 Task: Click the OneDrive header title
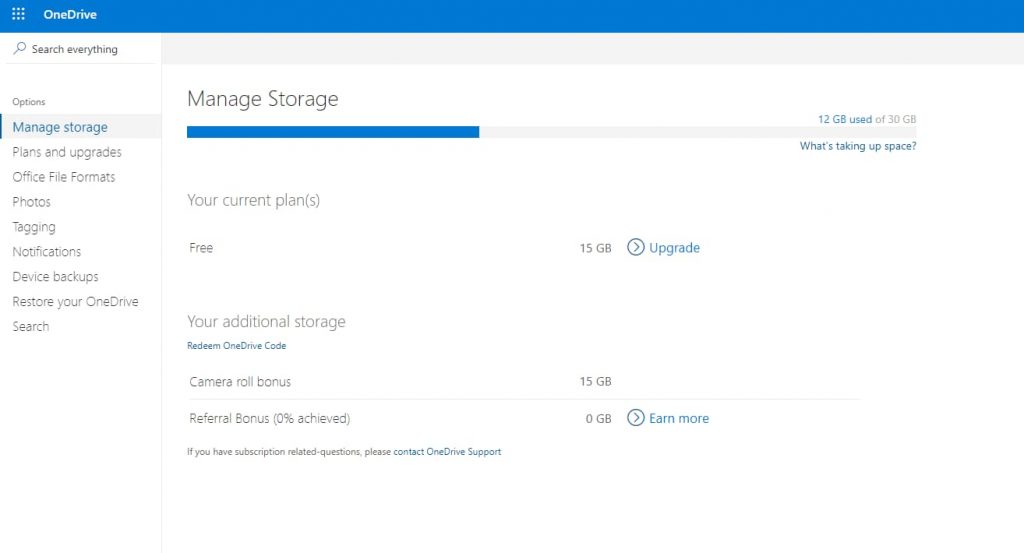(70, 14)
